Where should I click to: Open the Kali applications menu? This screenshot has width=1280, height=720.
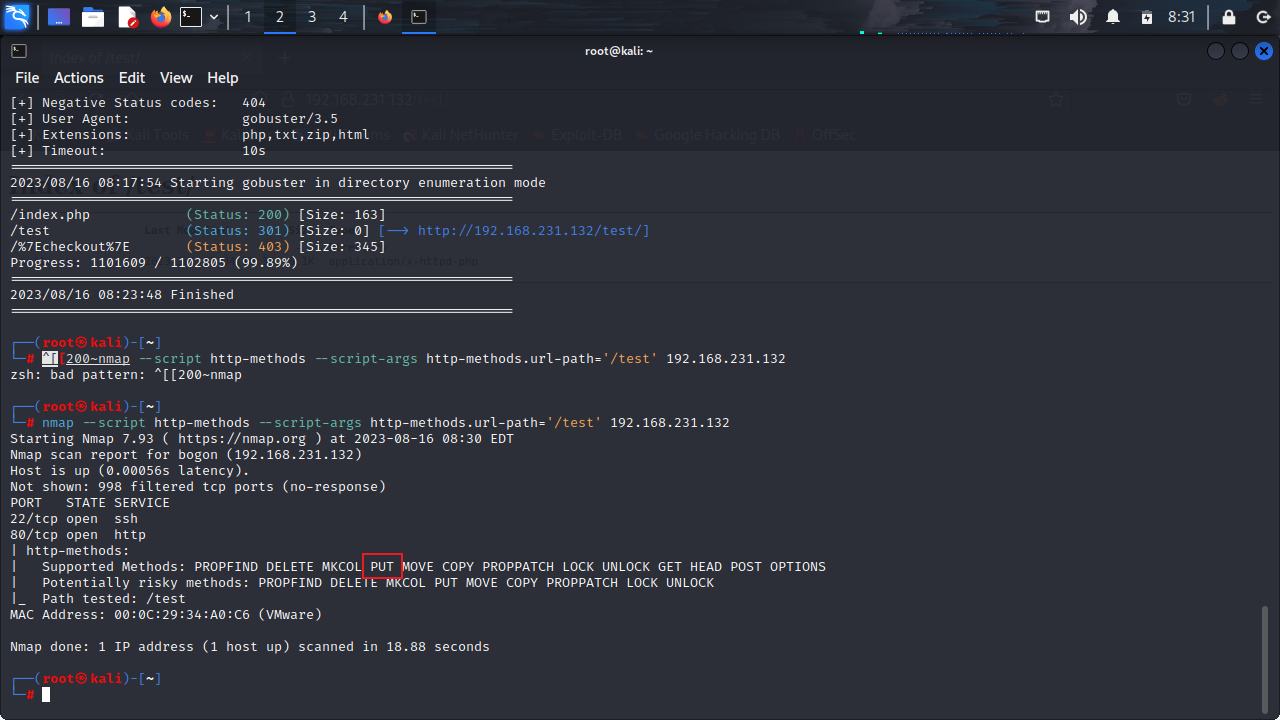[x=17, y=17]
